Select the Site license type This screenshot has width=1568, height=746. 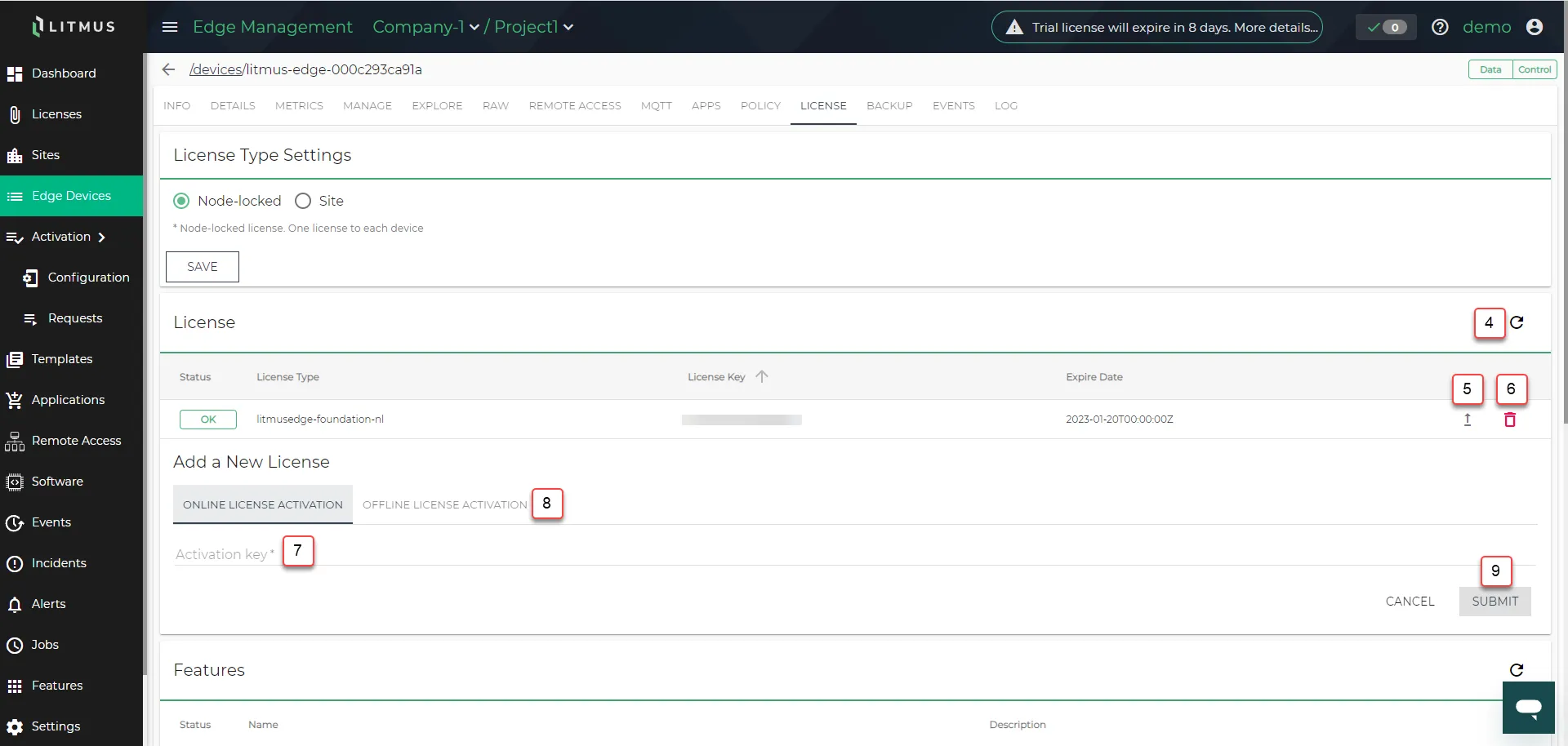click(303, 201)
